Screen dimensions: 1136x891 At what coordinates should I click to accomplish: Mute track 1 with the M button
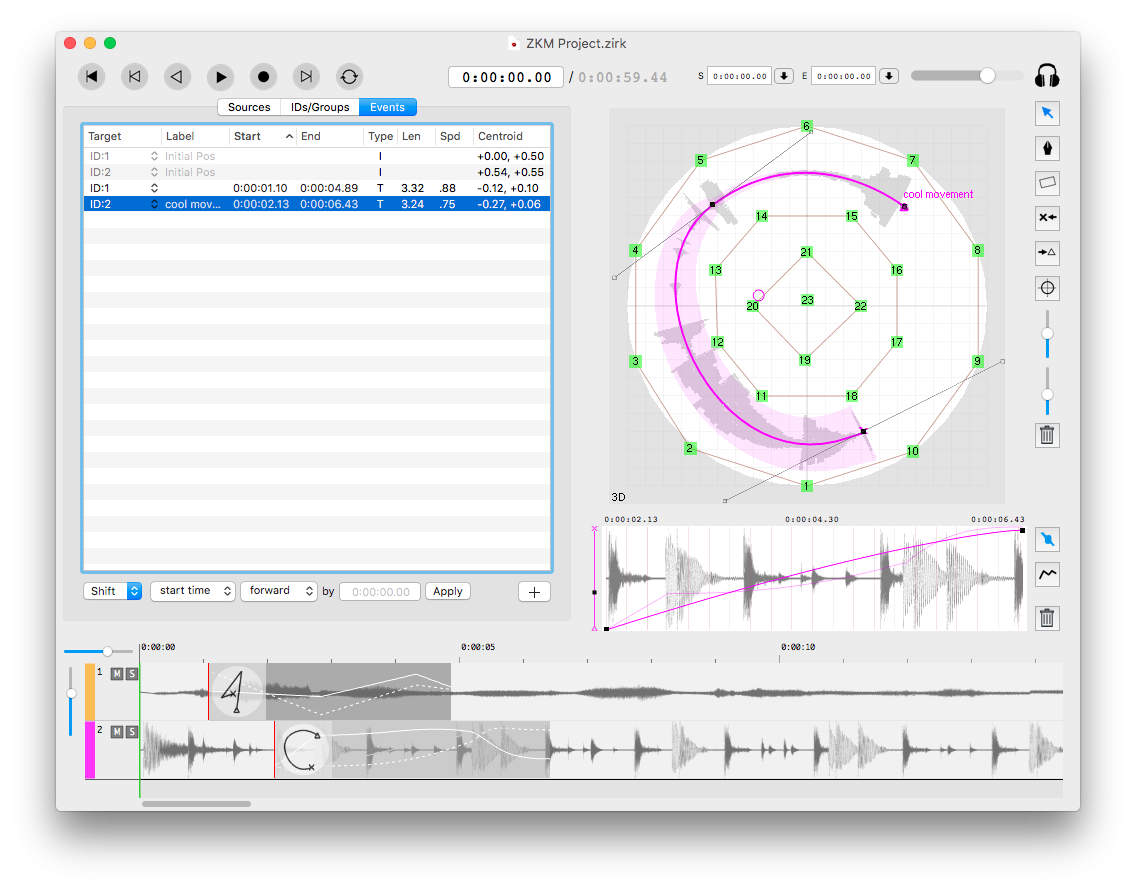click(117, 674)
